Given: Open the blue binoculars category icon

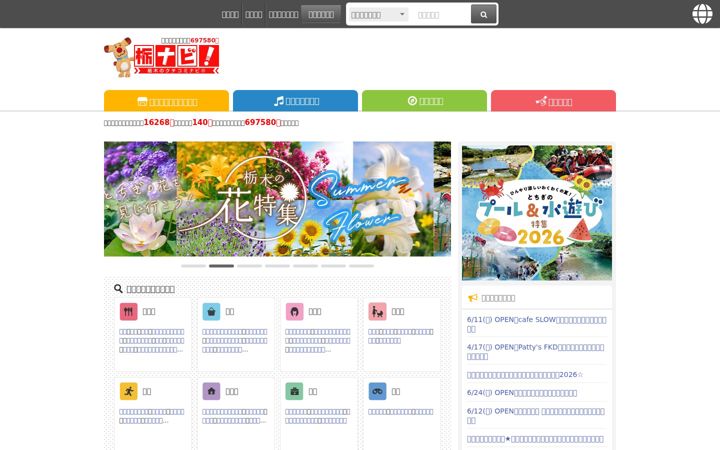Looking at the screenshot, I should tap(377, 392).
